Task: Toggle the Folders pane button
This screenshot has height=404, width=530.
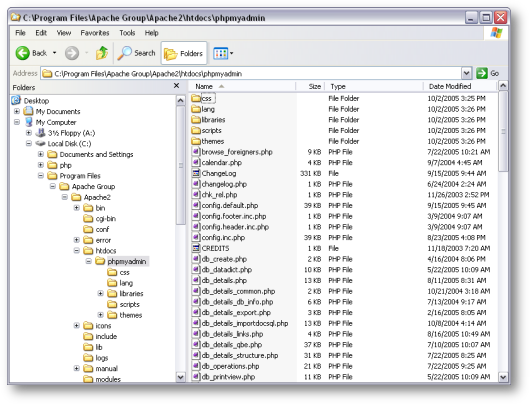Action: (184, 53)
